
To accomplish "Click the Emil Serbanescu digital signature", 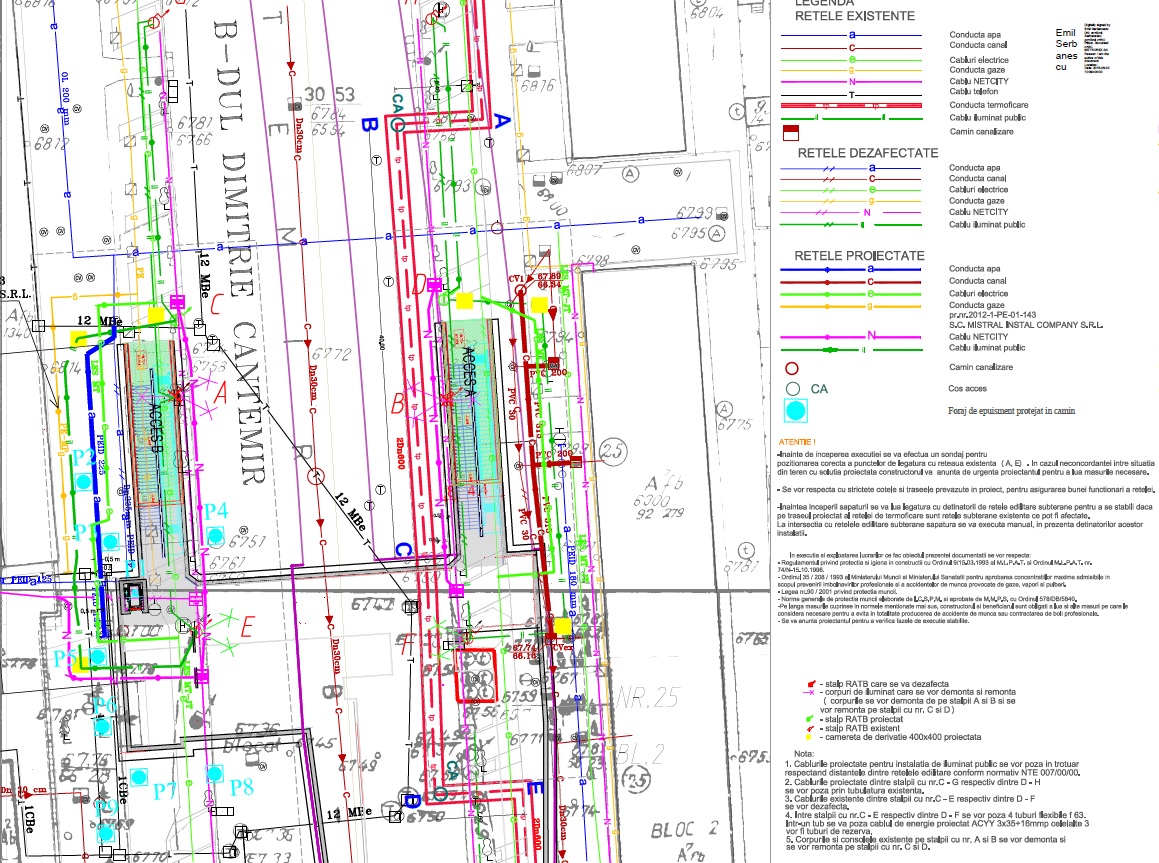I will coord(1083,48).
